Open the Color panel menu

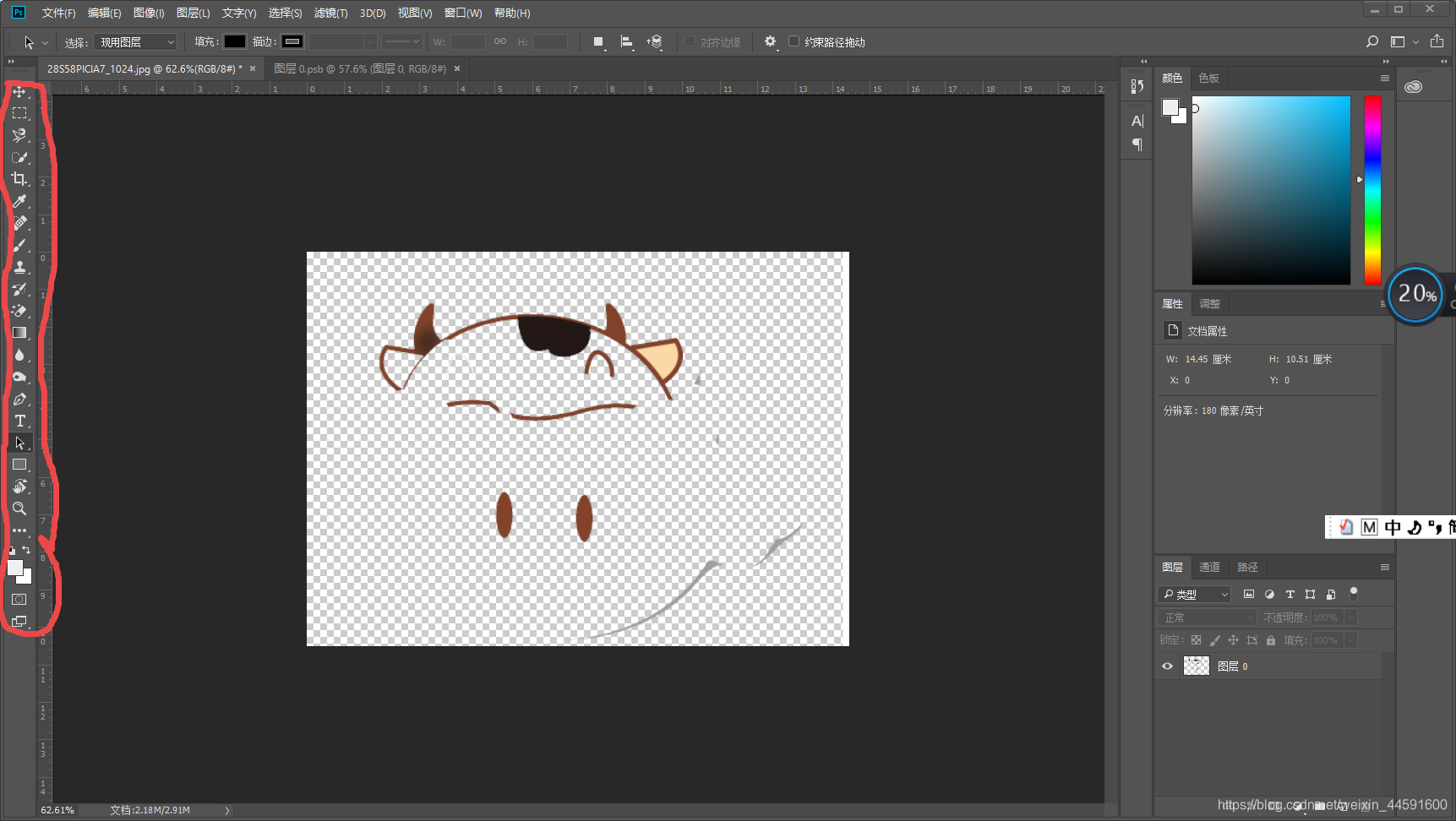point(1384,78)
